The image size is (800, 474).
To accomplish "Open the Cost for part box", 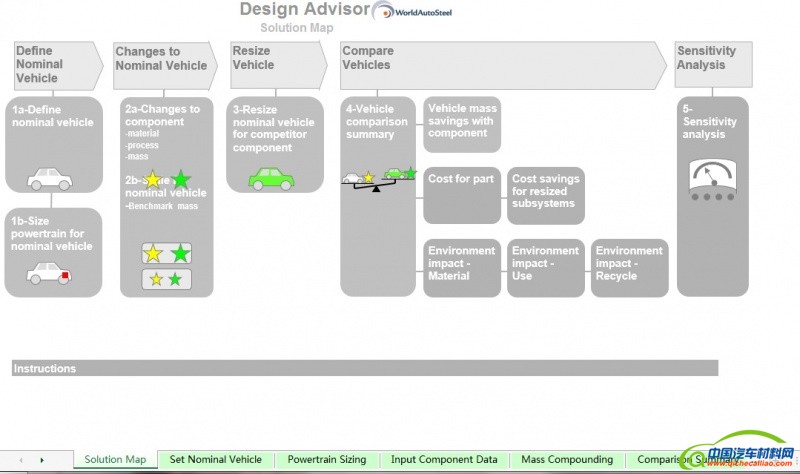I will point(461,195).
